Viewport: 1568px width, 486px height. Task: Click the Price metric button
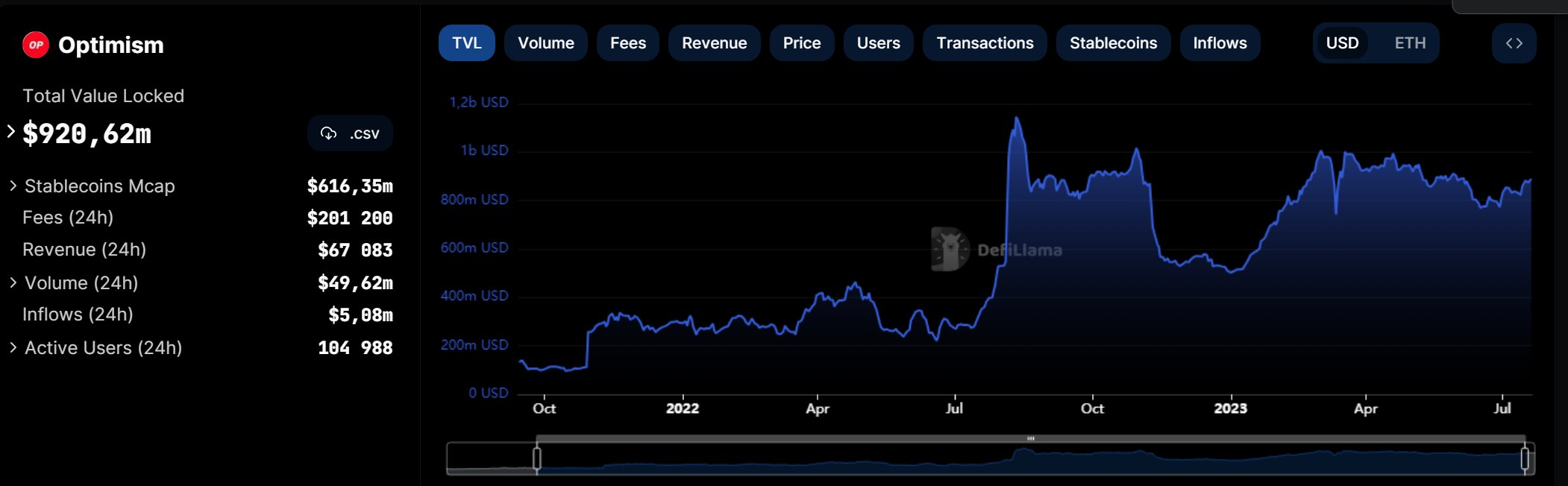pyautogui.click(x=801, y=43)
